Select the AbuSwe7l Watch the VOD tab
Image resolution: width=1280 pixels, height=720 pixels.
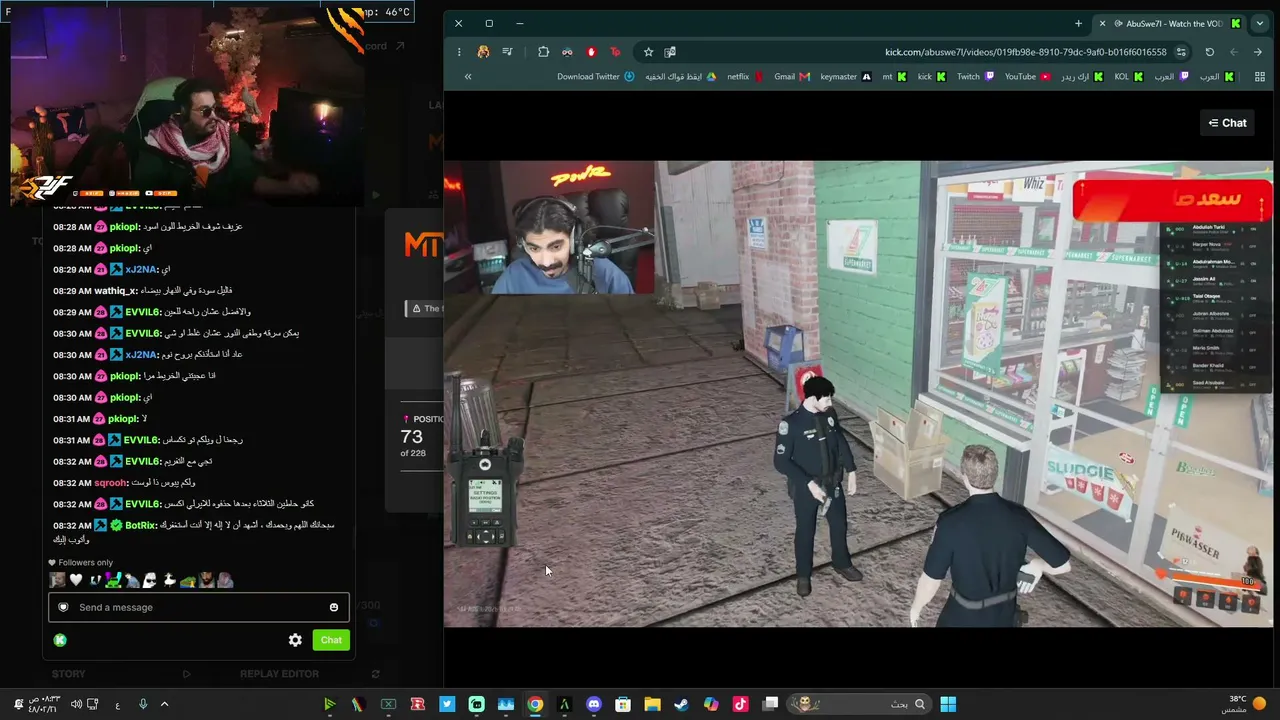tap(1170, 23)
